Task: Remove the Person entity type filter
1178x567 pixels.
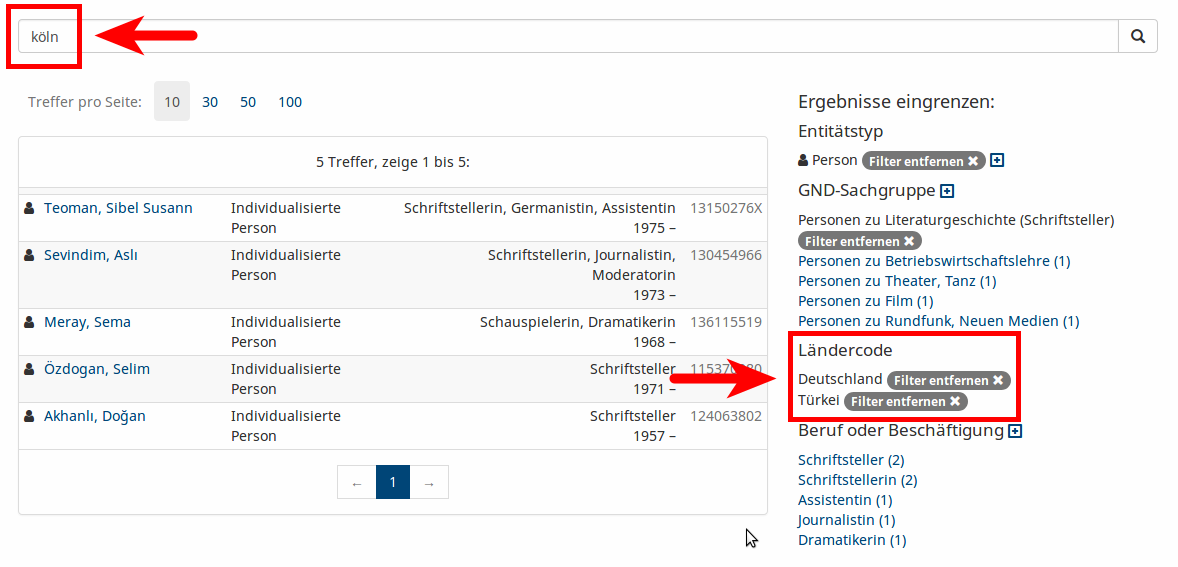Action: 924,161
